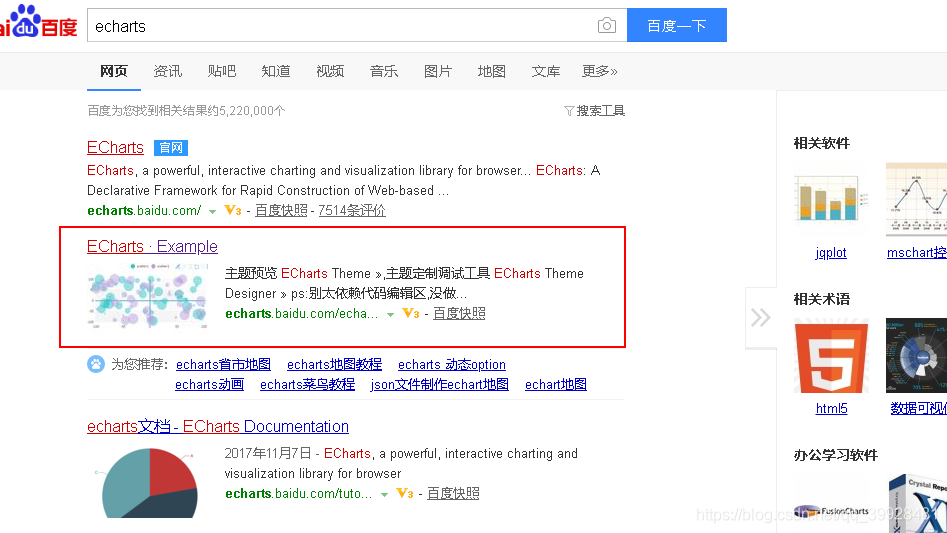The height and width of the screenshot is (533, 947).
Task: Open 百度快照 for the Example result
Action: [x=459, y=313]
